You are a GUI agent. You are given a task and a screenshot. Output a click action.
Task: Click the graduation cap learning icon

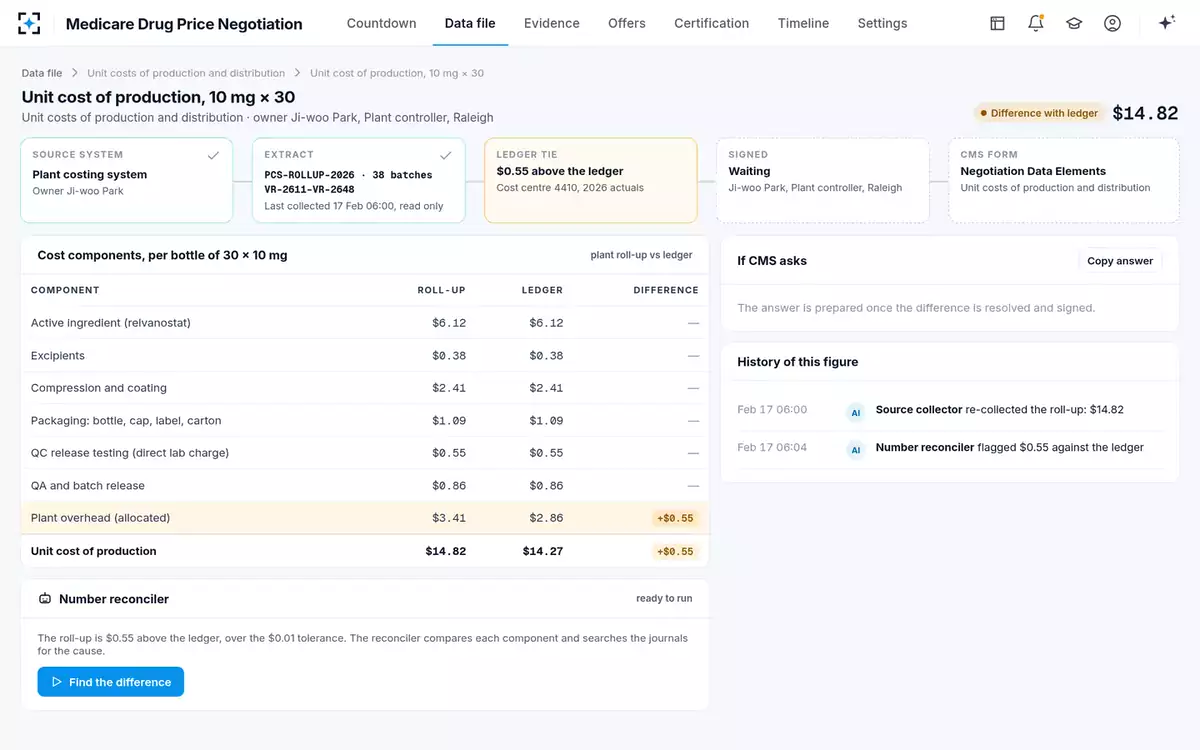pyautogui.click(x=1074, y=23)
